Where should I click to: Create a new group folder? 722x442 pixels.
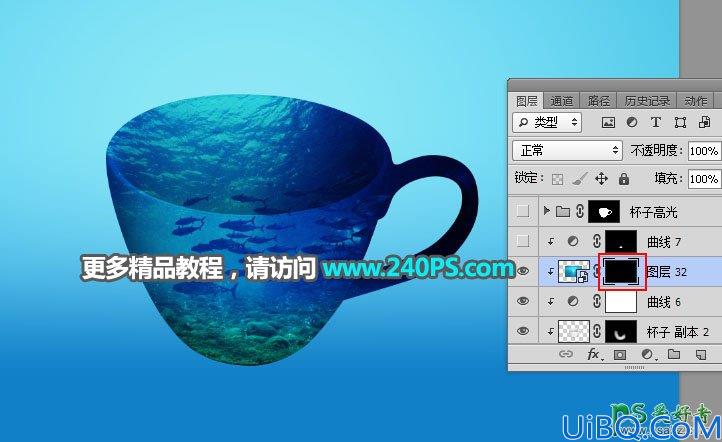tap(674, 354)
